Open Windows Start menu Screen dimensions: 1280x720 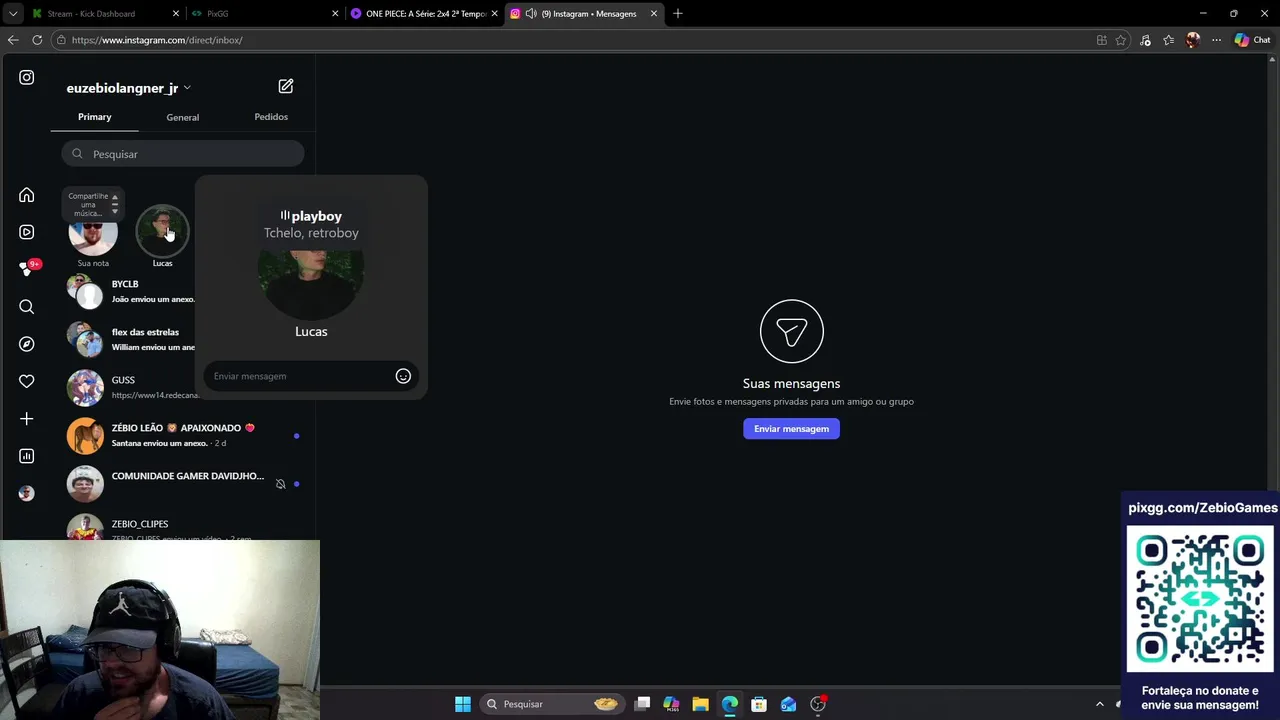pyautogui.click(x=463, y=704)
